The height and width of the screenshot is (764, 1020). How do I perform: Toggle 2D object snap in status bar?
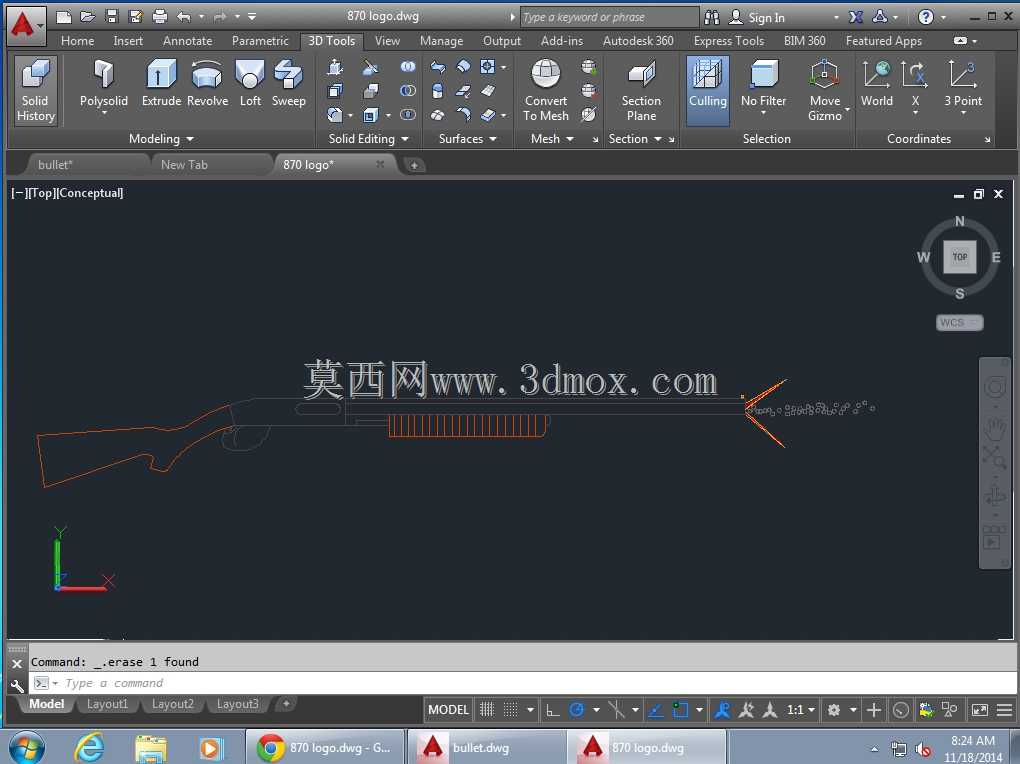click(680, 710)
